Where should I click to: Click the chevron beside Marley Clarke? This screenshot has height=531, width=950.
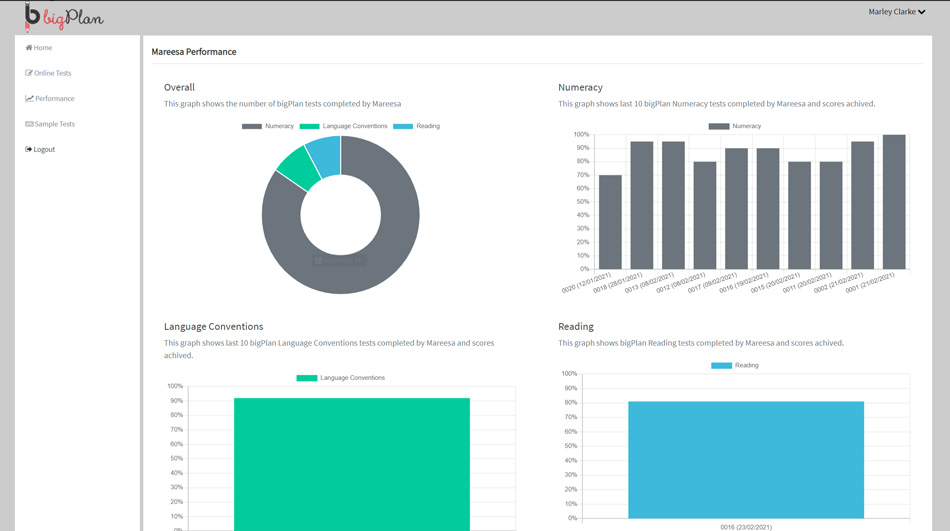pos(922,12)
